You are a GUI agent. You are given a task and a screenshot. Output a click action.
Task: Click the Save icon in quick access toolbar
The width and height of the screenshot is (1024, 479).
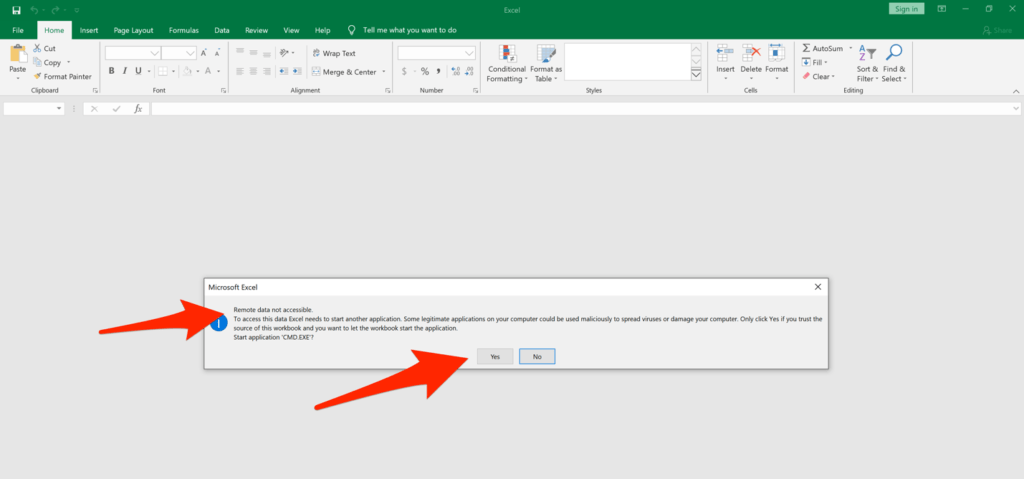click(16, 10)
